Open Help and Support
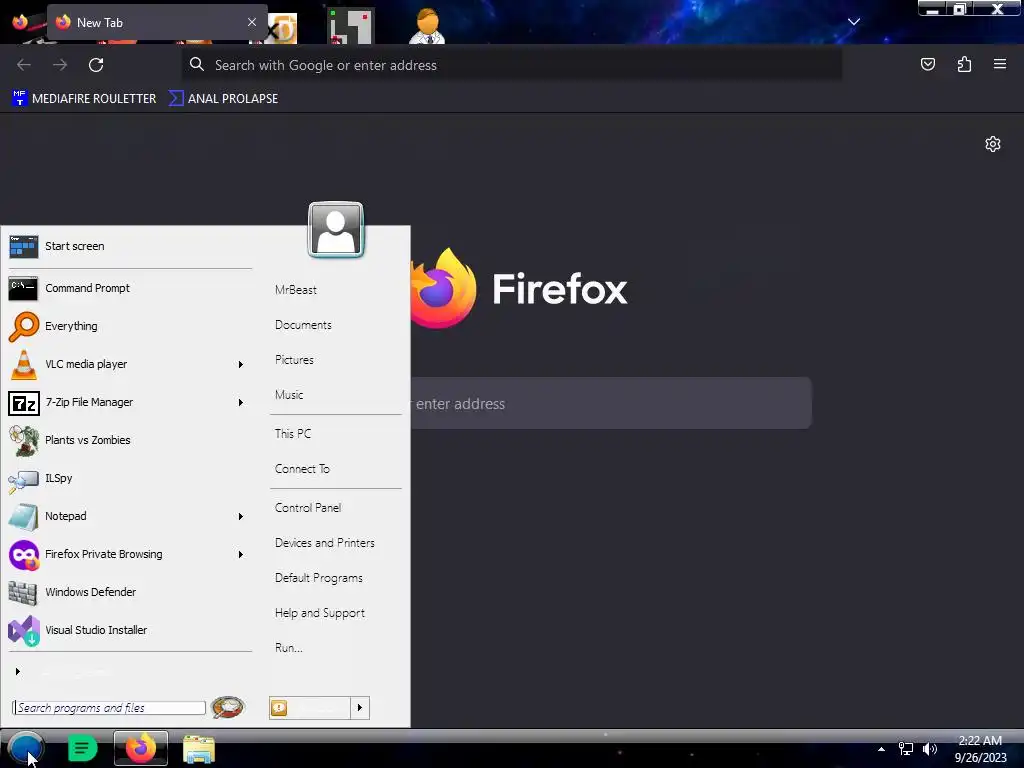Screen dimensions: 1024x768 (x=319, y=613)
